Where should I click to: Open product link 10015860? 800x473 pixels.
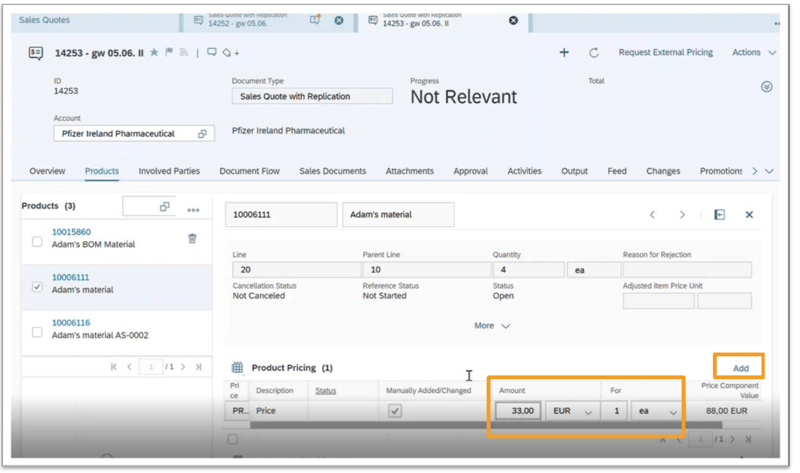[71, 232]
